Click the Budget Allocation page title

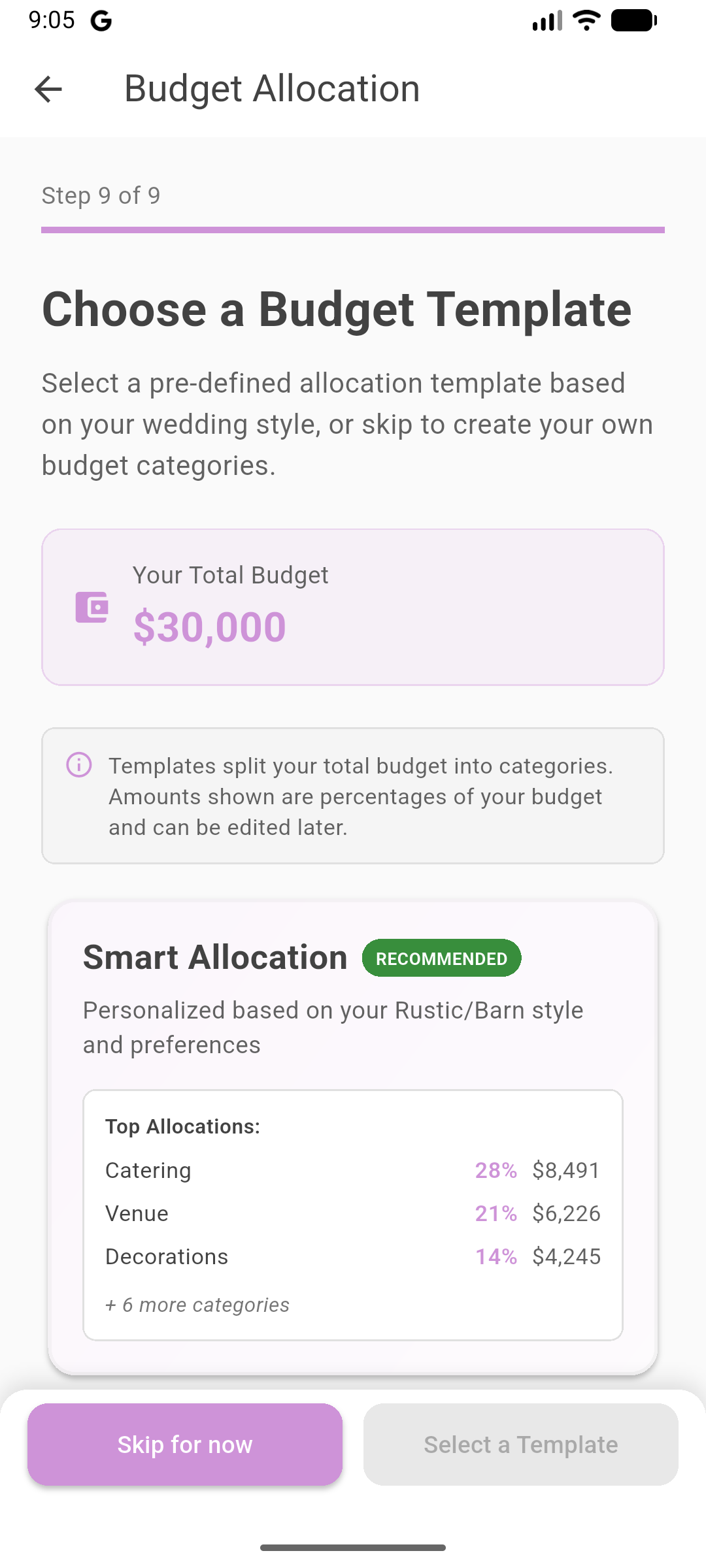coord(272,89)
